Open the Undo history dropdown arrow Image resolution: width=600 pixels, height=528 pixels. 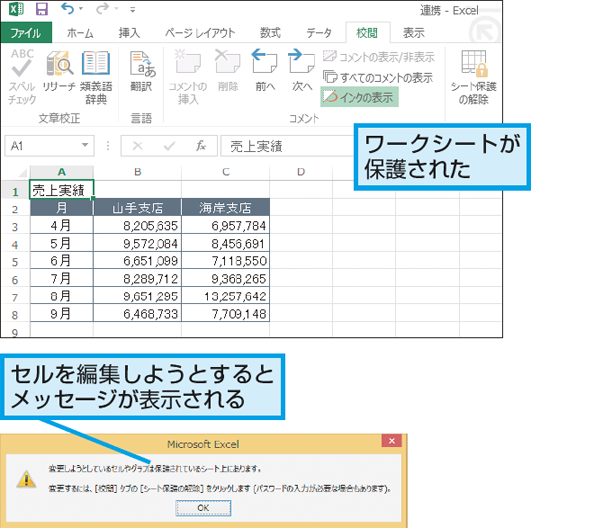[x=79, y=10]
